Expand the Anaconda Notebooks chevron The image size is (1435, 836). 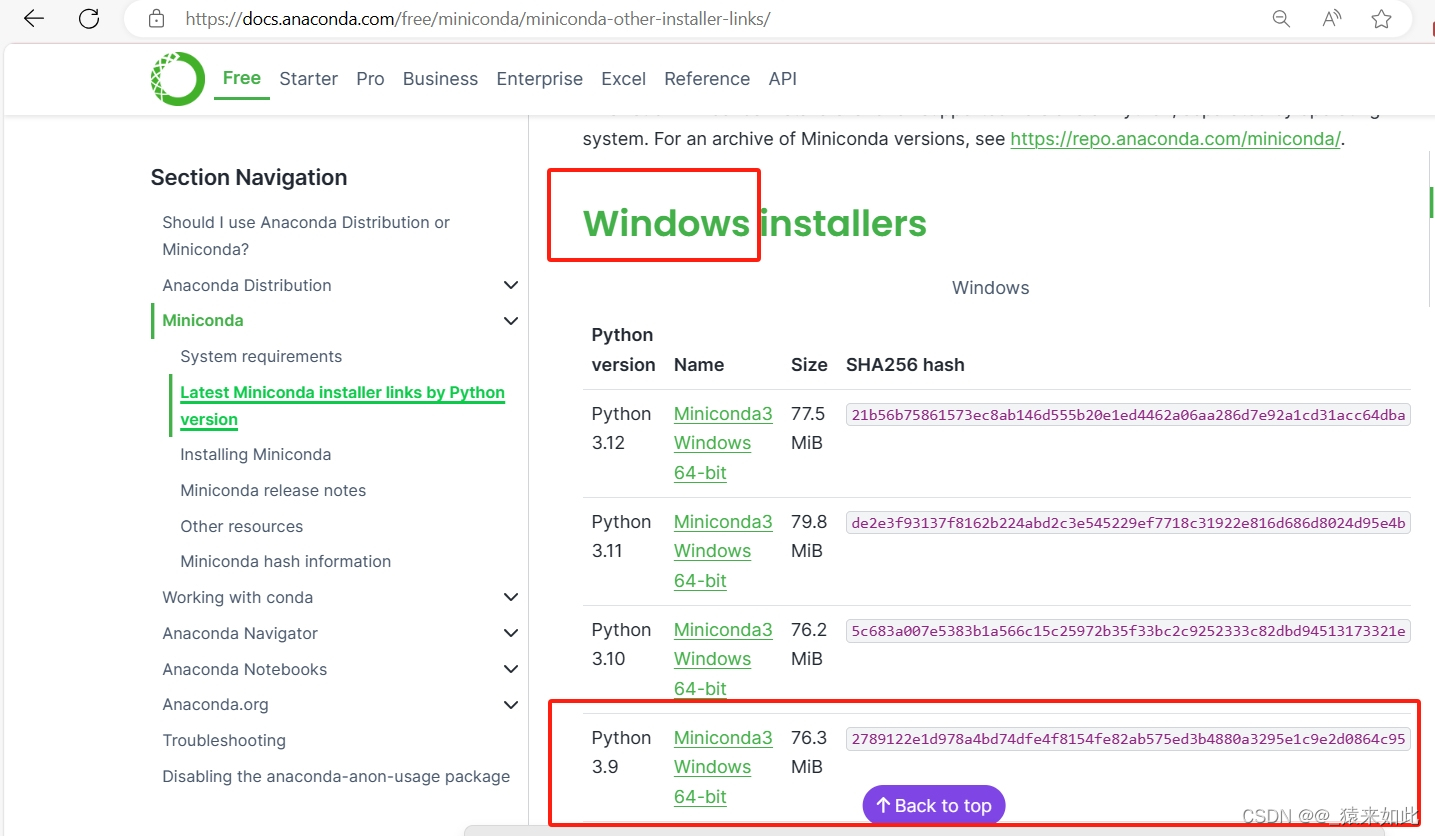[x=511, y=669]
